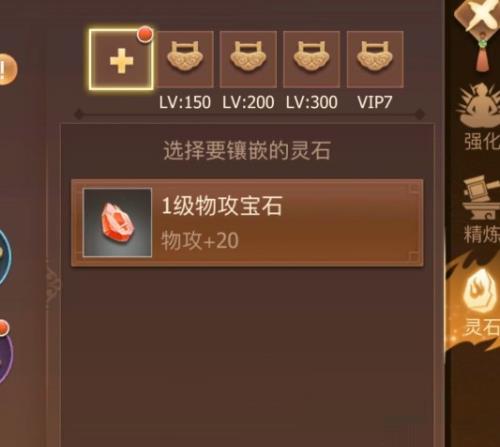This screenshot has width=500, height=447.
Task: Open the 精炼 hammer and anvil icon
Action: click(482, 210)
